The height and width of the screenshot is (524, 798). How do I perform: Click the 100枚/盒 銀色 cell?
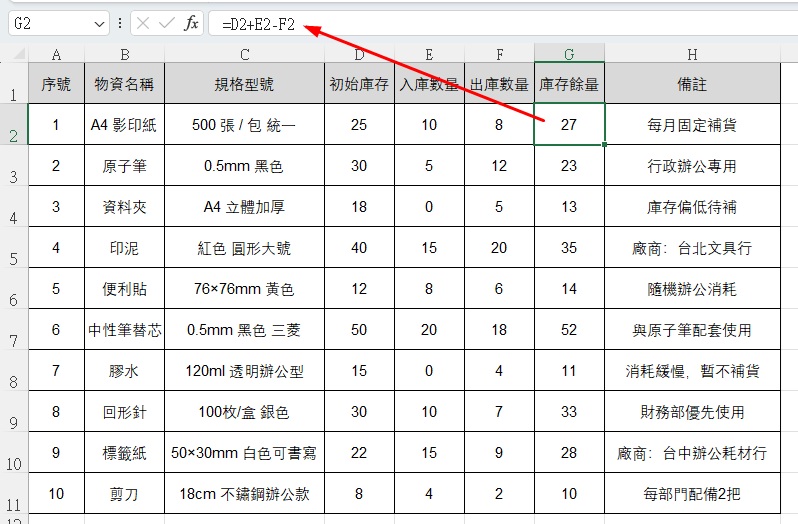coord(244,412)
